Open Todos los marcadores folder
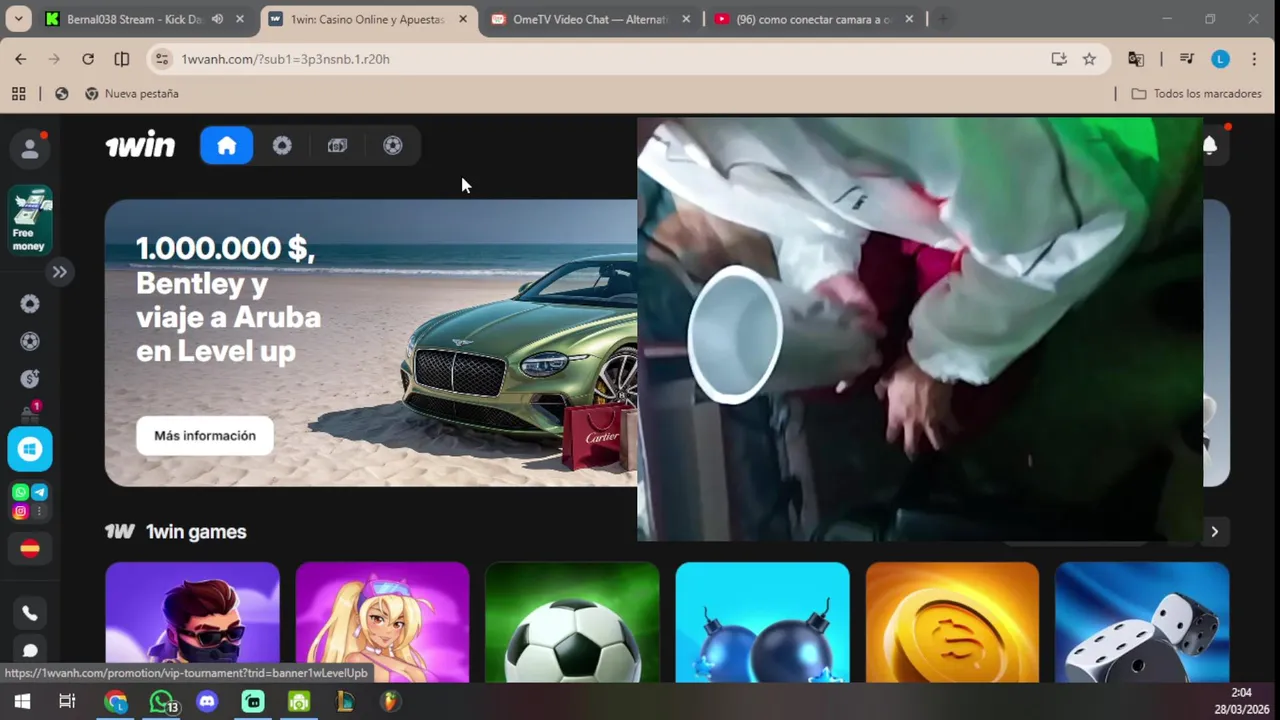 tap(1196, 93)
